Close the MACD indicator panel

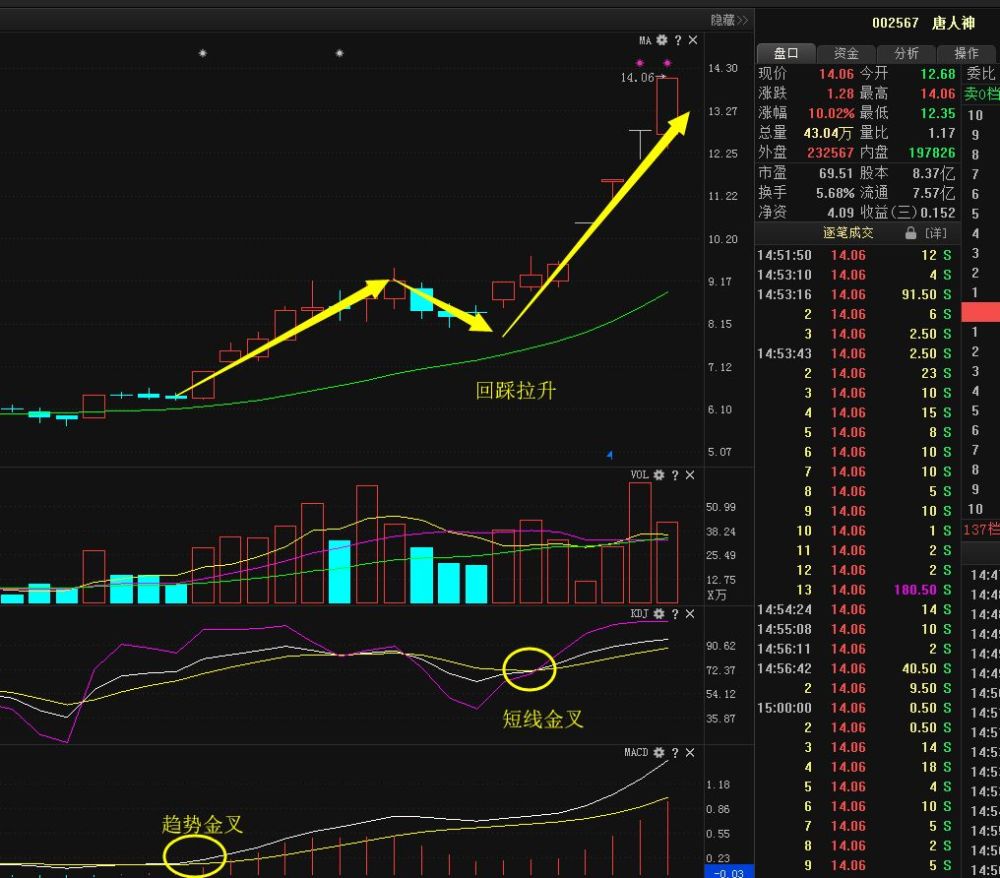(x=690, y=753)
